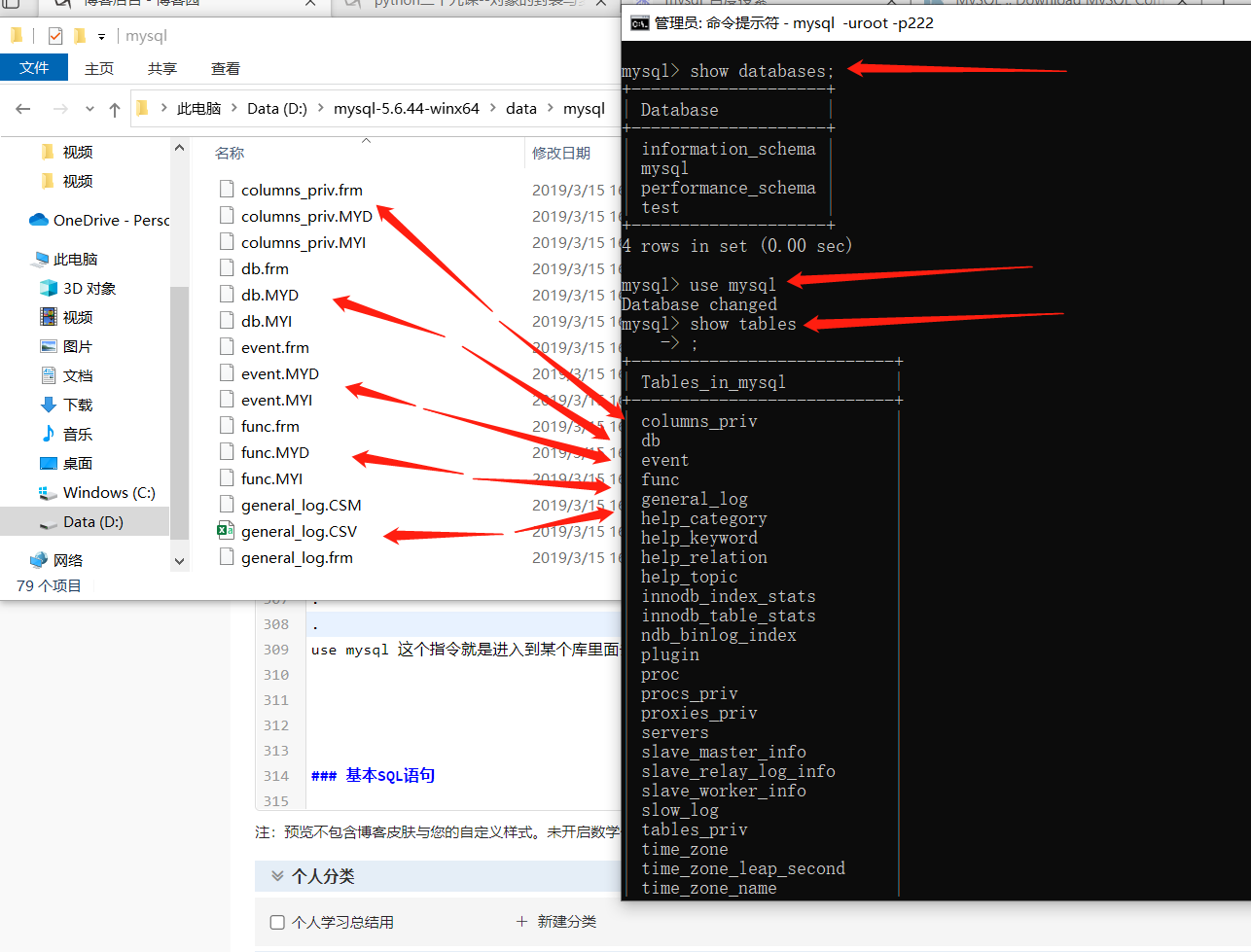1251x952 pixels.
Task: Click the New Folder icon in quick access toolbar
Action: pos(80,36)
